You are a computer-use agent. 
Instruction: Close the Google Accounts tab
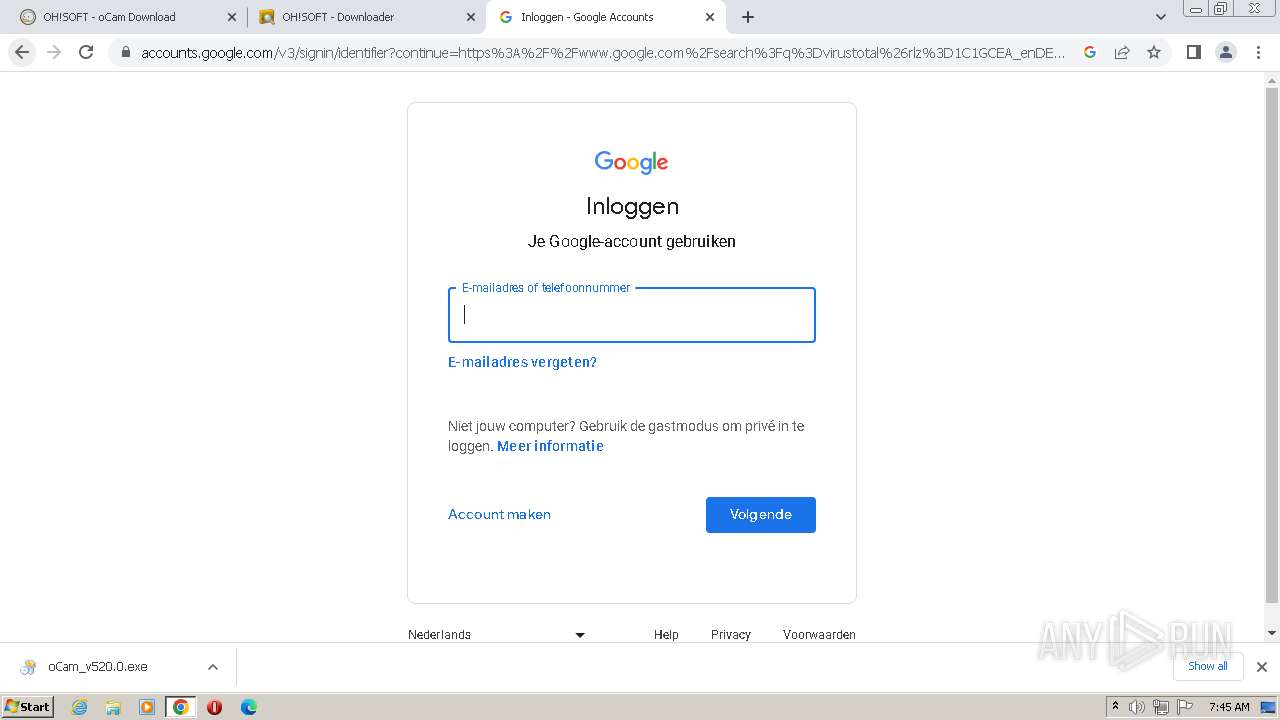(710, 17)
